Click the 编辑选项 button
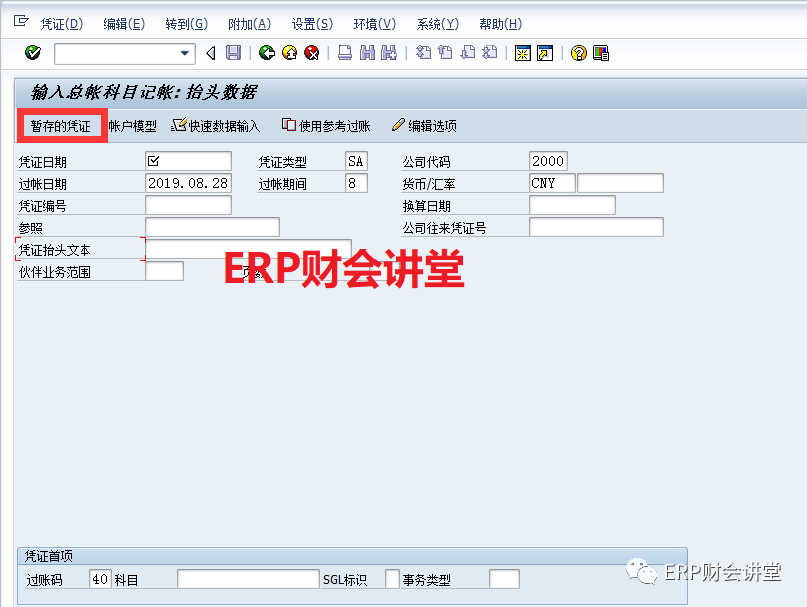 coord(424,126)
